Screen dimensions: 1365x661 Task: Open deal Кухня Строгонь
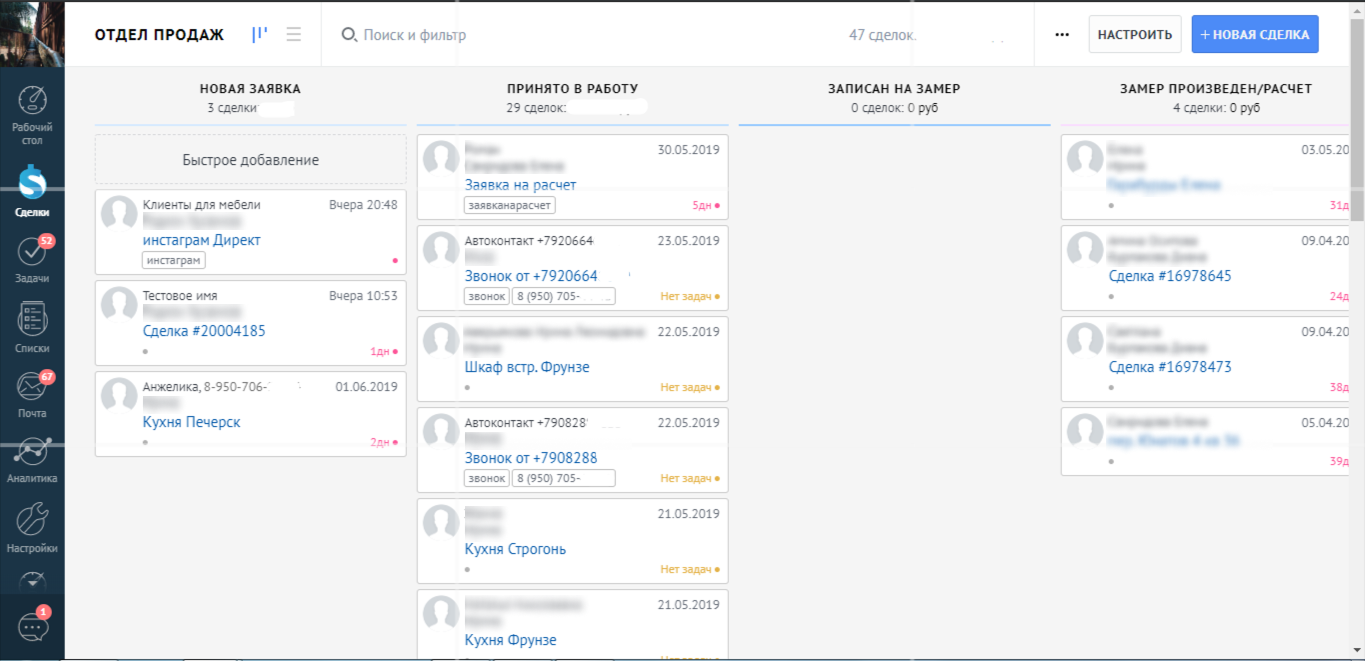coord(516,549)
